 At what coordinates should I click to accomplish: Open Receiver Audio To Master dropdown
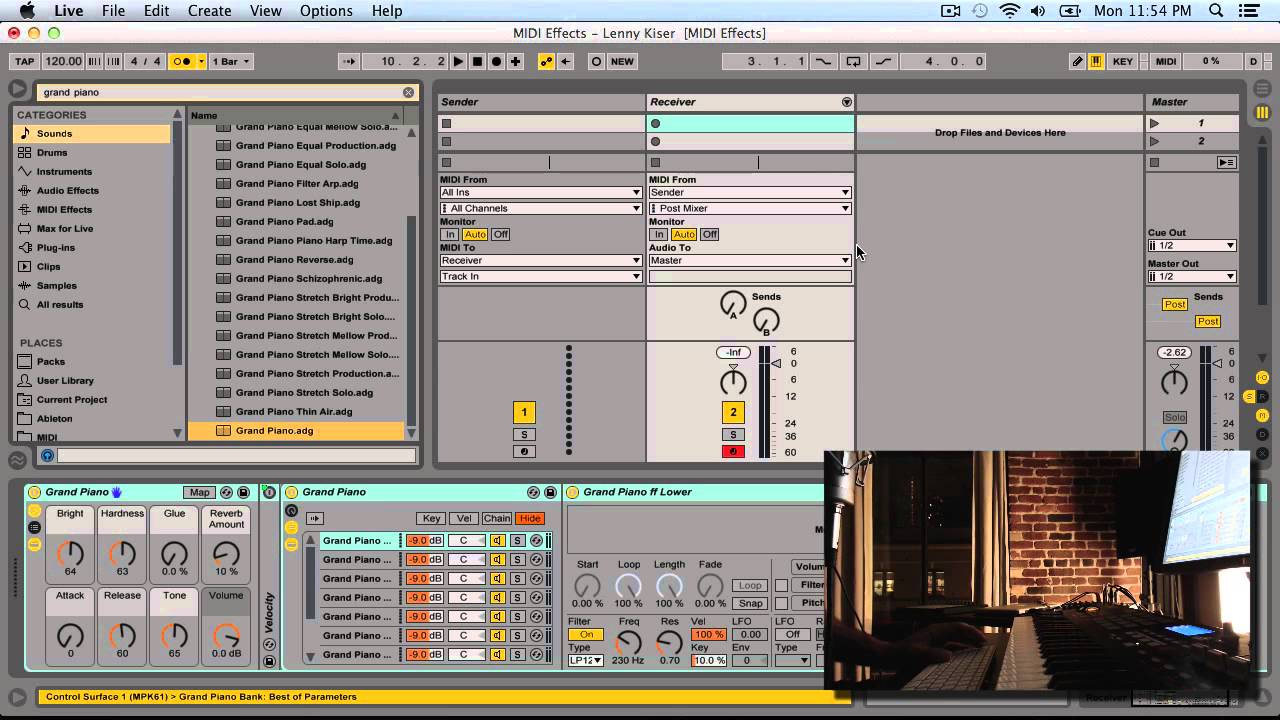point(750,260)
